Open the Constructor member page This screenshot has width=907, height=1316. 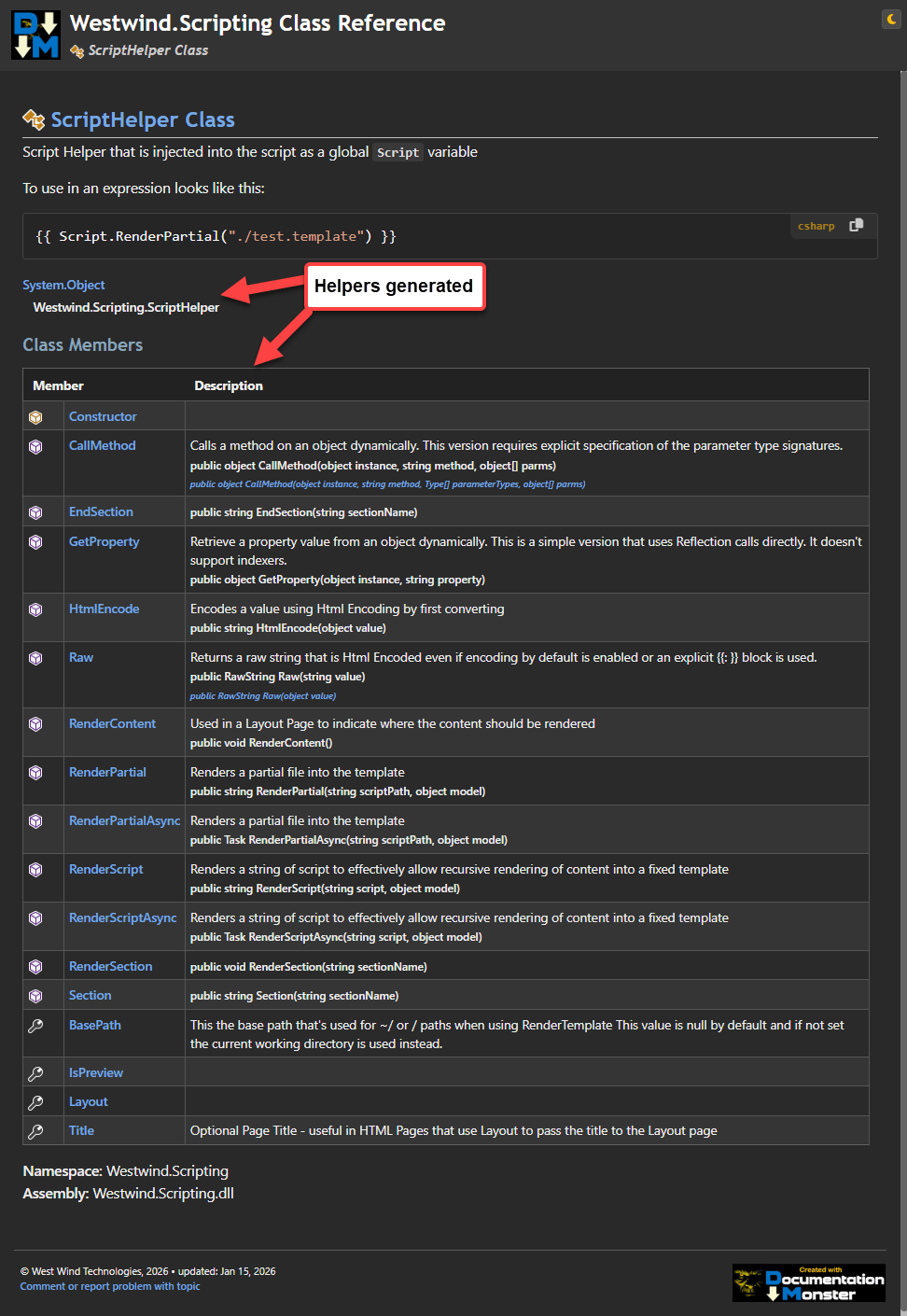[x=103, y=416]
